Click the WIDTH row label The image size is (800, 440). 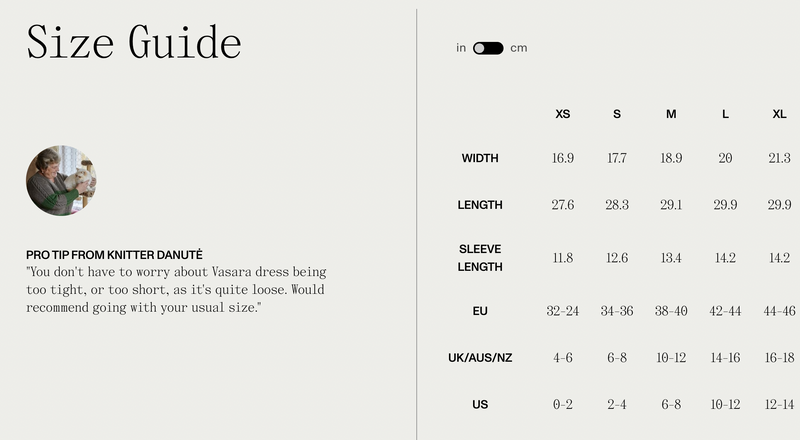coord(480,158)
